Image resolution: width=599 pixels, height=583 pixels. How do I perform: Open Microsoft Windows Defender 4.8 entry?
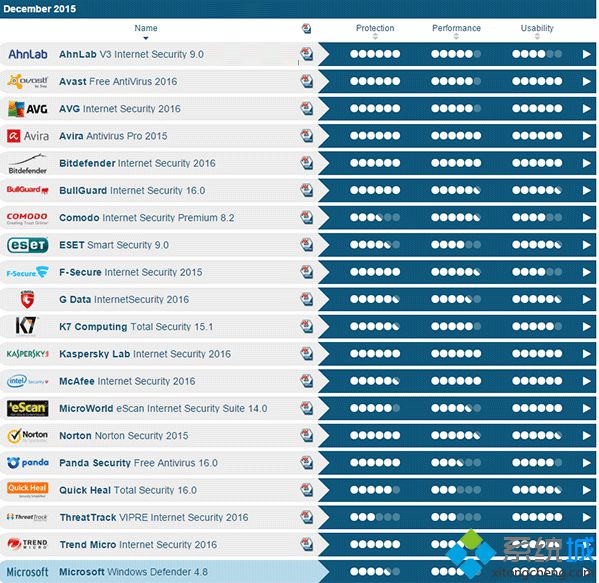133,572
